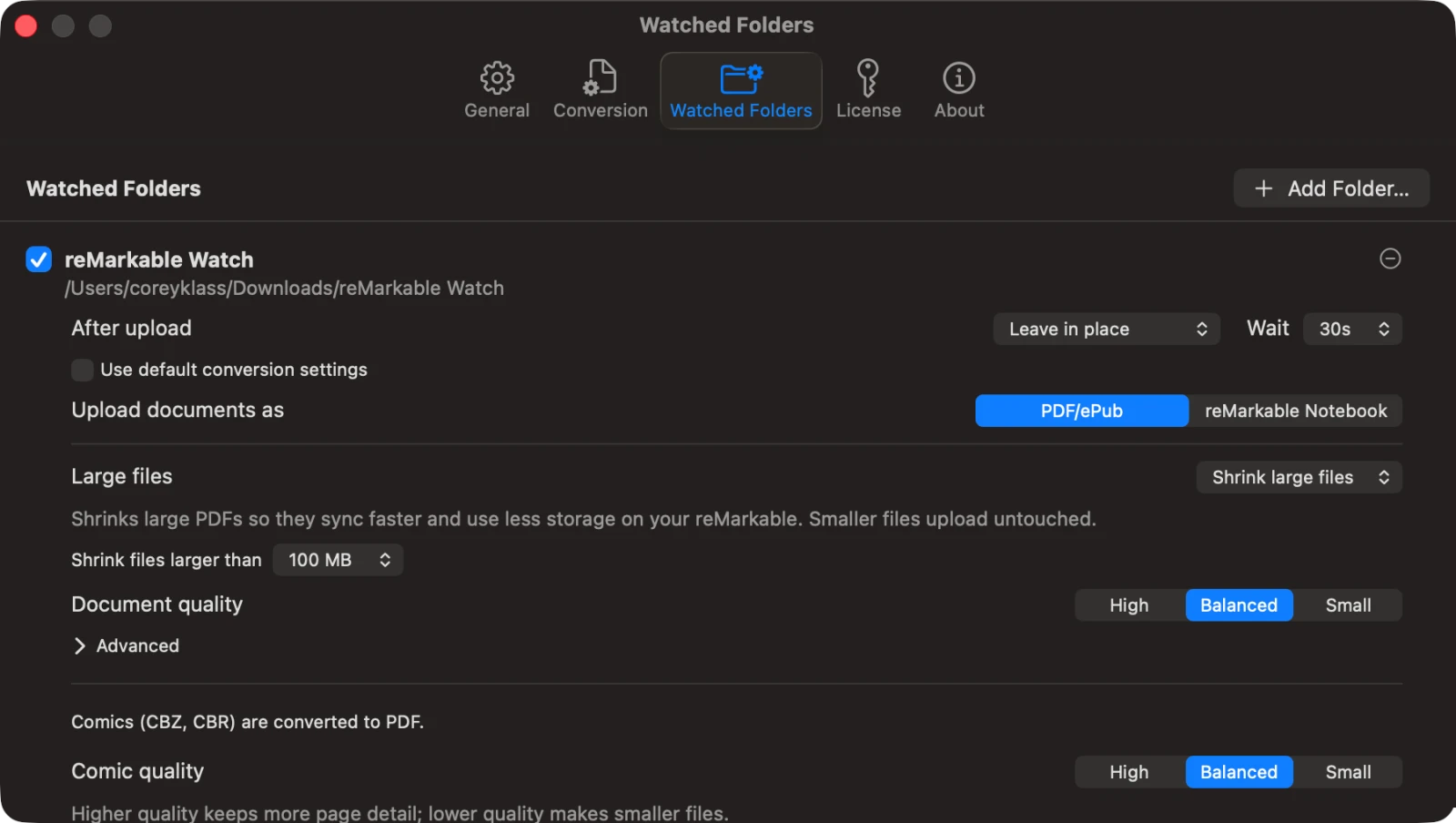
Task: Click the Large files heading
Action: 122,476
